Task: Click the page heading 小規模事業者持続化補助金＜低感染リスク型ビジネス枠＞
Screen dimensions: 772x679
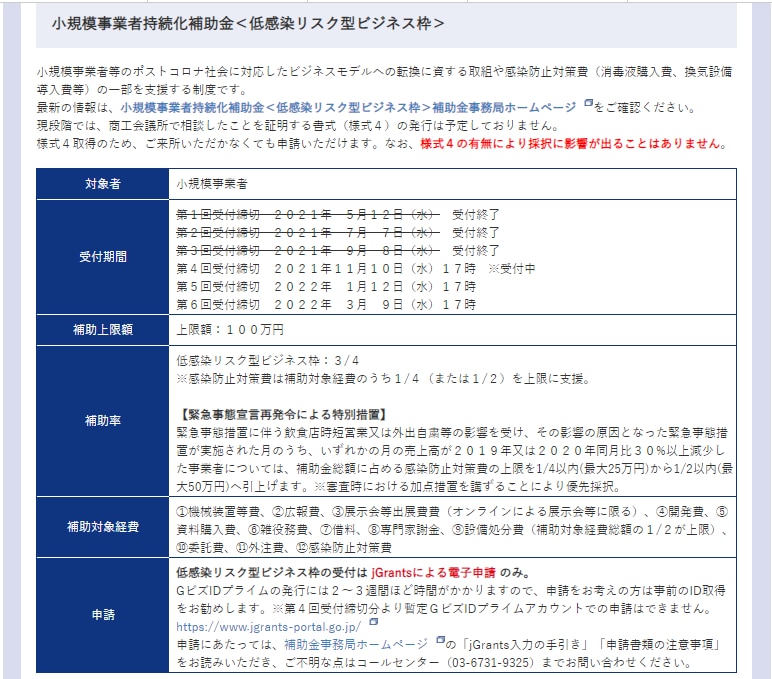Action: click(248, 24)
